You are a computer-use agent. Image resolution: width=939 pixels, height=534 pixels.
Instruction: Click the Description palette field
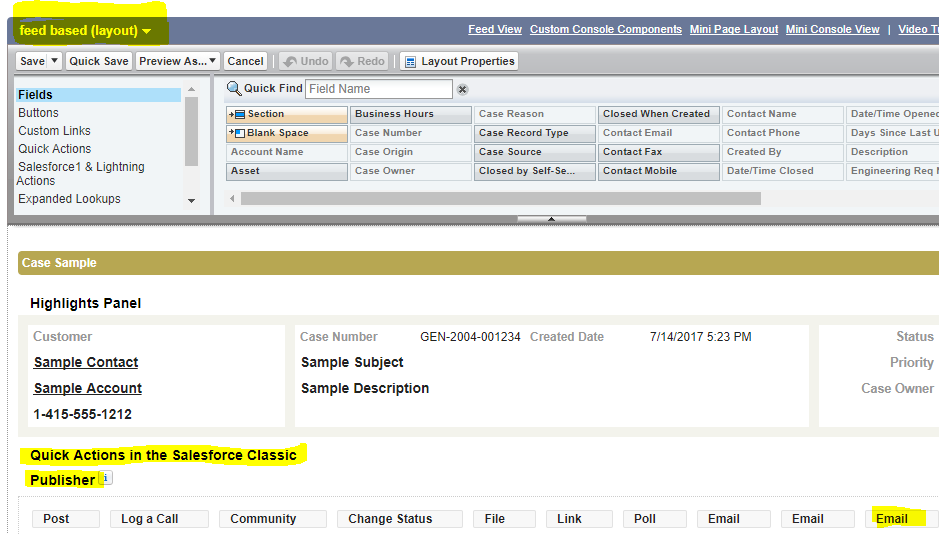(x=892, y=152)
